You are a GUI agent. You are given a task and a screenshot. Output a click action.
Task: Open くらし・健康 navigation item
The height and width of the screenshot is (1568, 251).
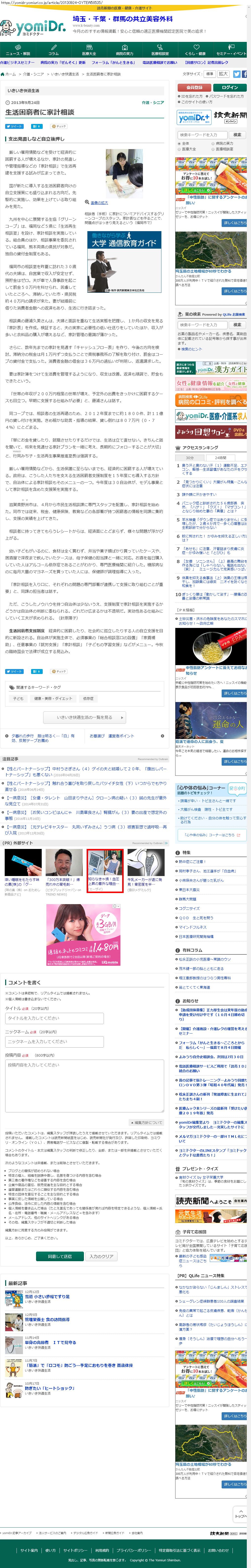[195, 50]
